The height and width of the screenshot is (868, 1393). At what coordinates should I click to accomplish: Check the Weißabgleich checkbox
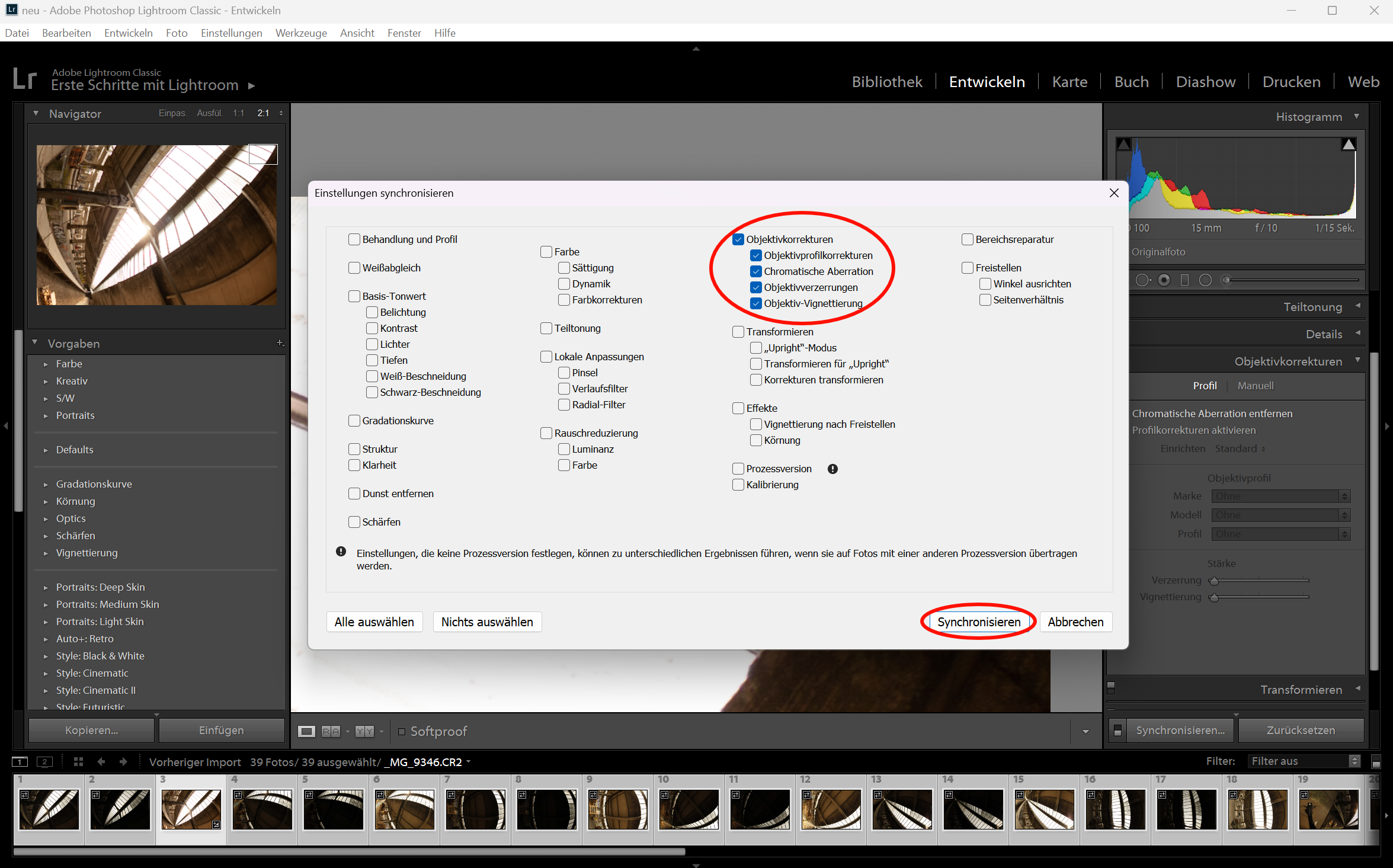(354, 268)
